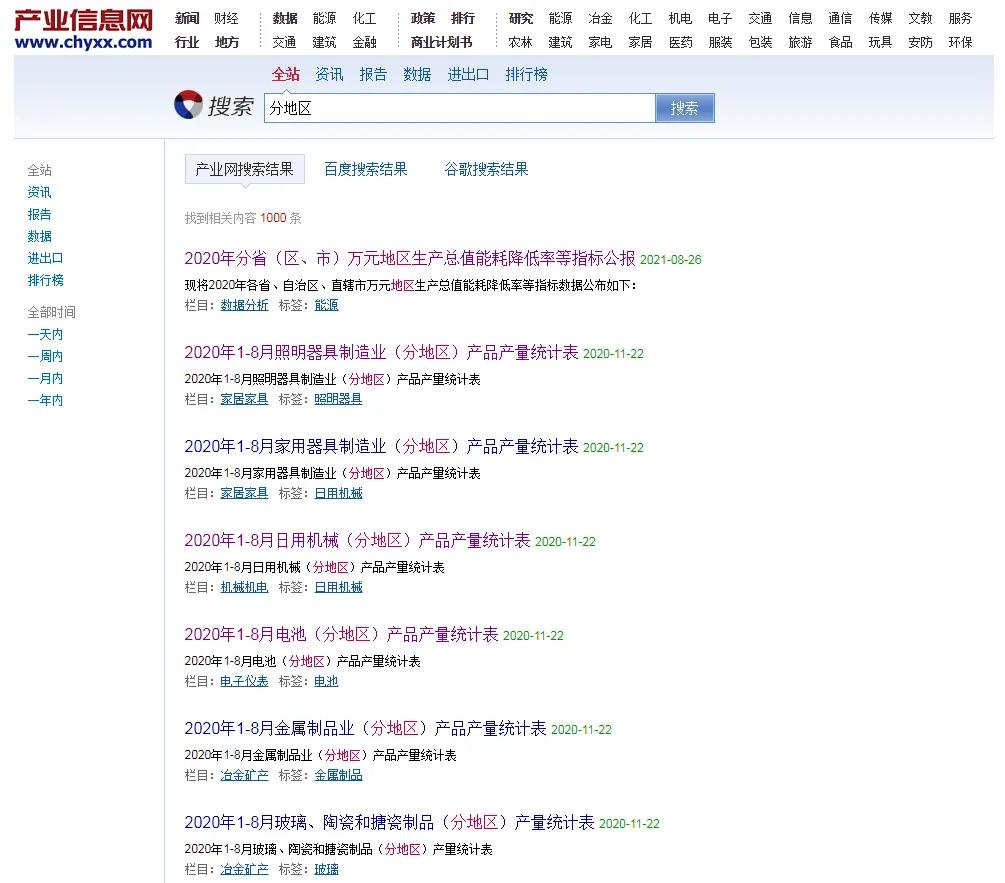Viewport: 1005px width, 883px height.
Task: Switch to 谷歌搜索结果 results tab
Action: pyautogui.click(x=485, y=169)
